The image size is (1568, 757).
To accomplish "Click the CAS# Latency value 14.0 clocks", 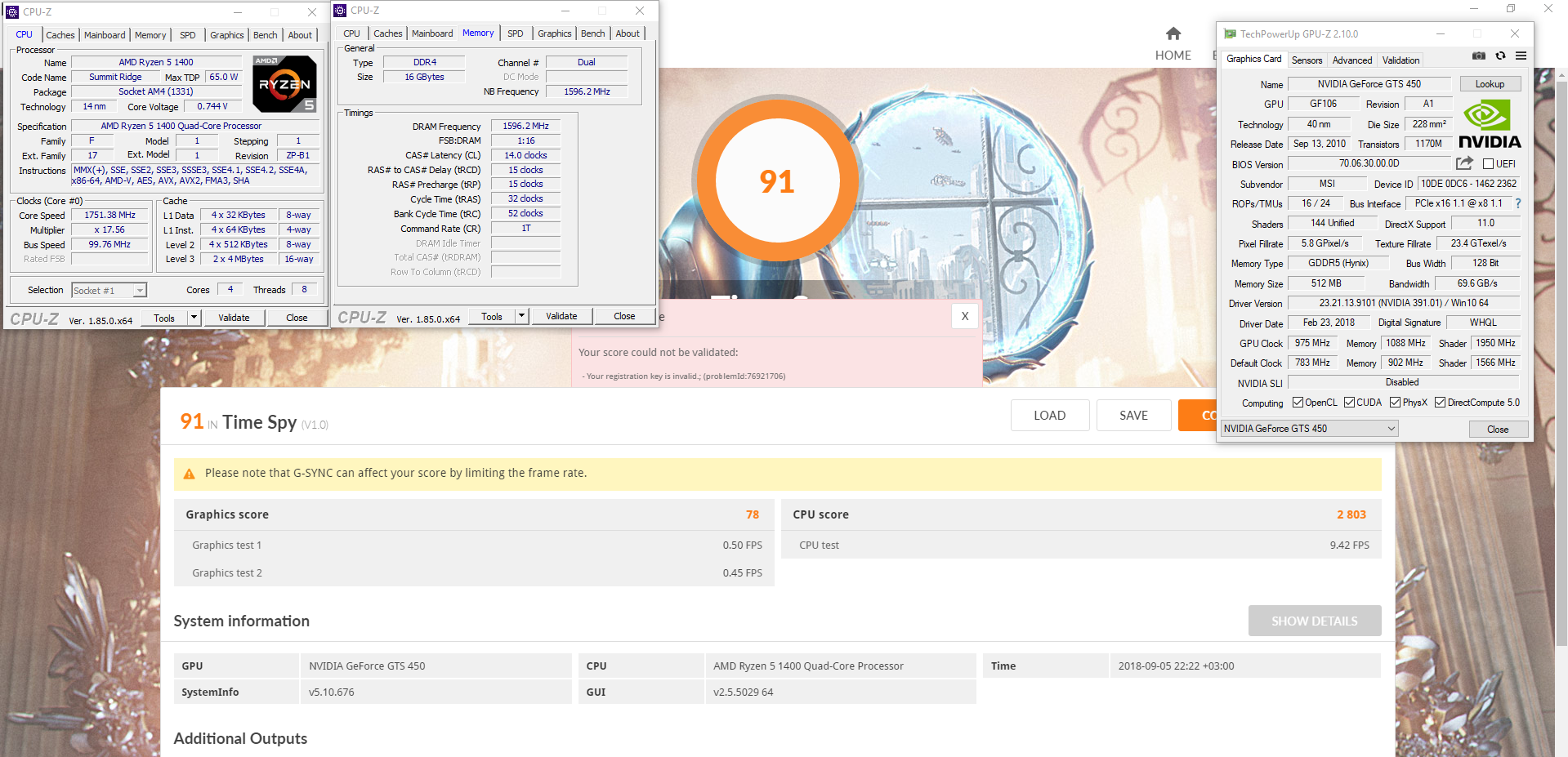I will [x=525, y=155].
